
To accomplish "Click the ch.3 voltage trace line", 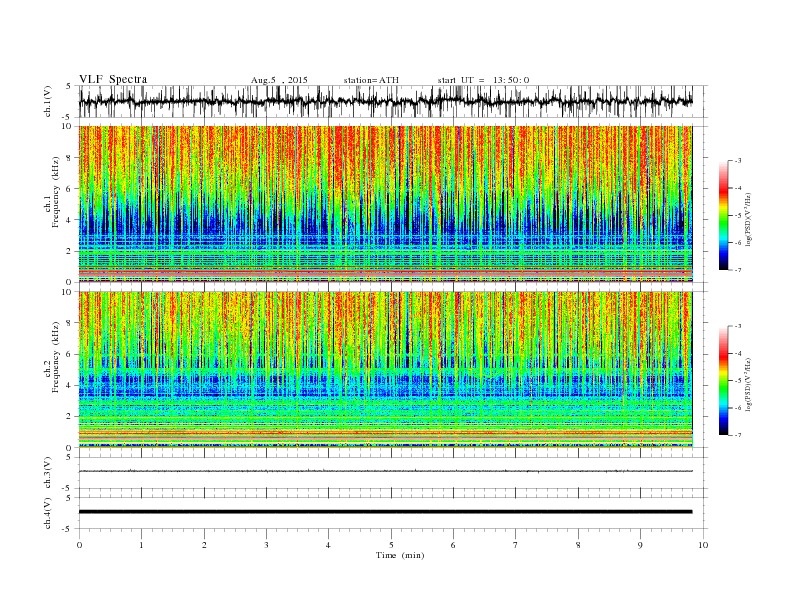I will pyautogui.click(x=385, y=471).
